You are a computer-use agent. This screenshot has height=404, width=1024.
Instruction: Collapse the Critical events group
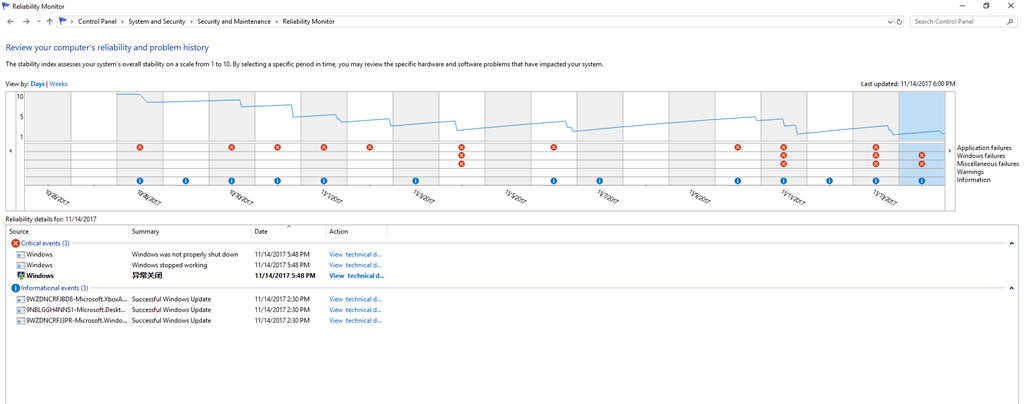[x=1012, y=243]
